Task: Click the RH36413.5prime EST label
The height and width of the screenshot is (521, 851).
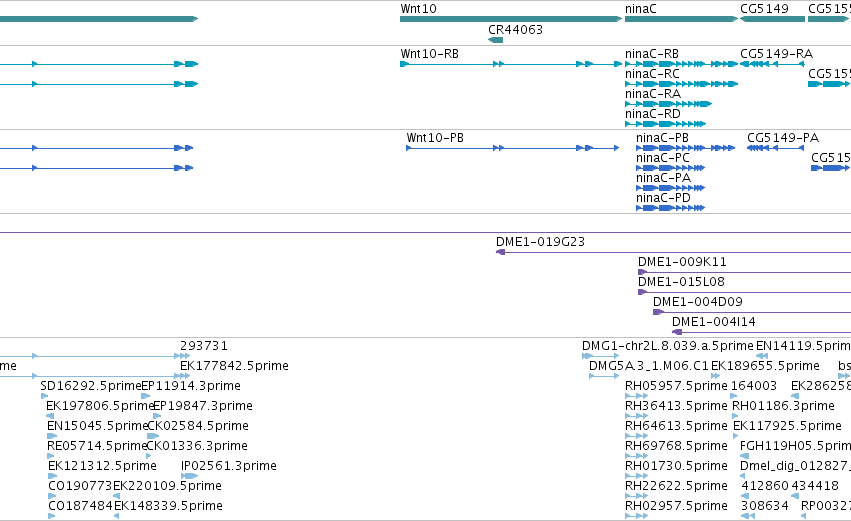Action: 676,406
